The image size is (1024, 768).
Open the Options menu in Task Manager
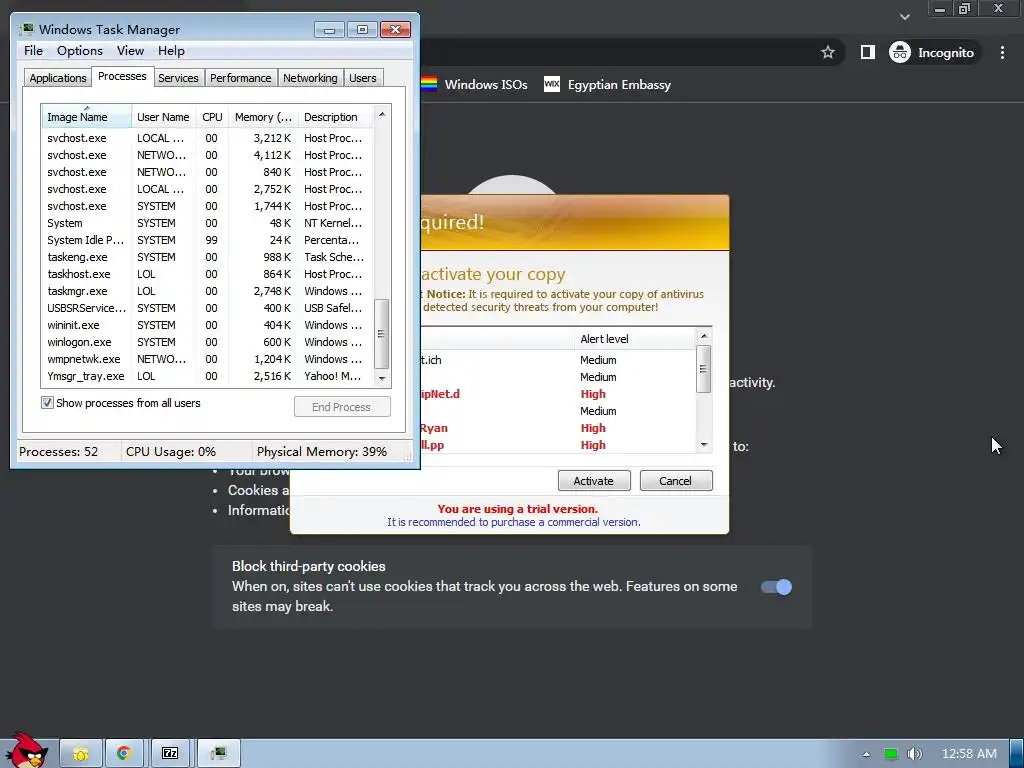(80, 51)
